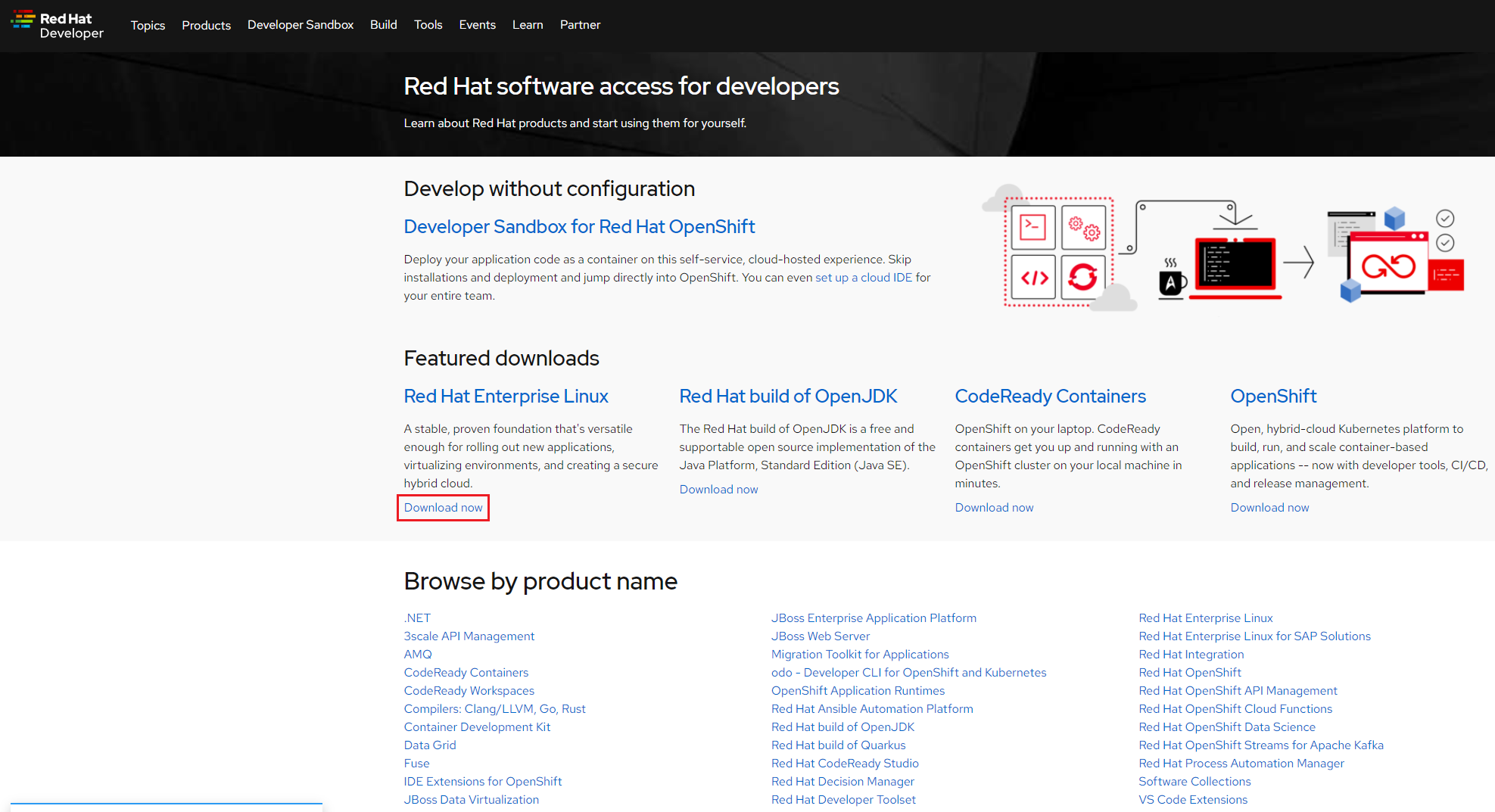Image resolution: width=1495 pixels, height=812 pixels.
Task: Open the OpenShift featured heading
Action: [x=1273, y=397]
